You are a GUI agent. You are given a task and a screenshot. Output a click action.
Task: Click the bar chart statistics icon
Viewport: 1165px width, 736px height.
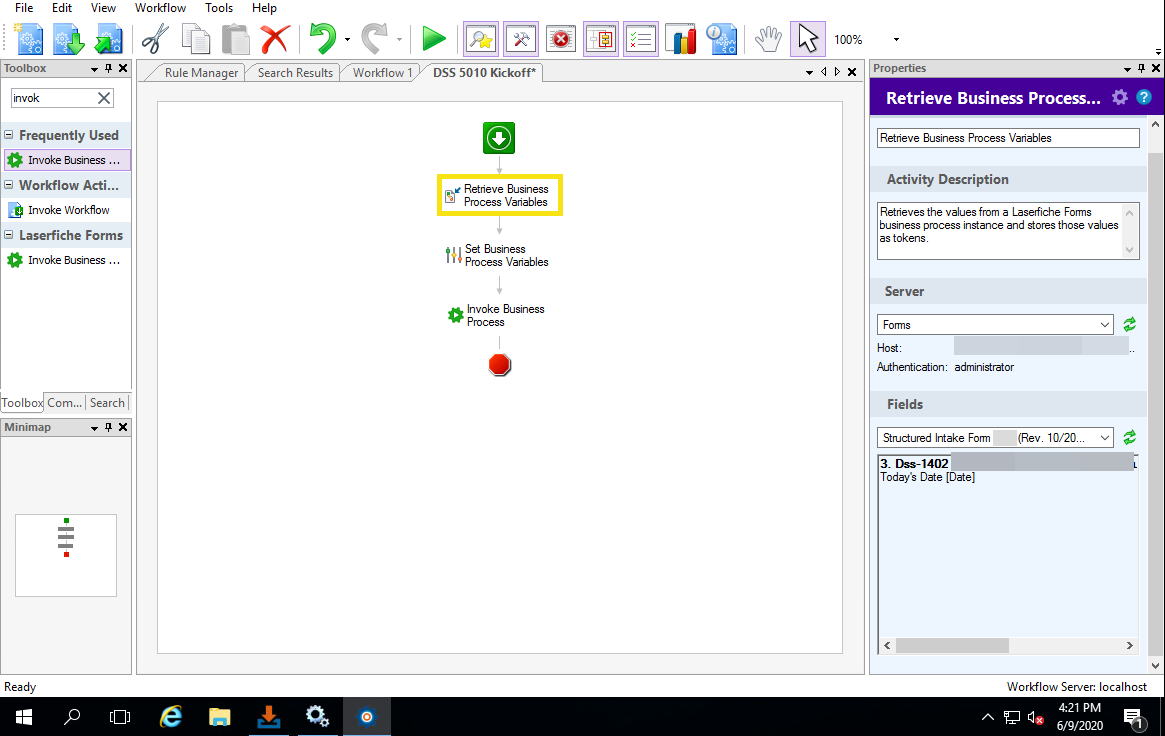tap(681, 40)
